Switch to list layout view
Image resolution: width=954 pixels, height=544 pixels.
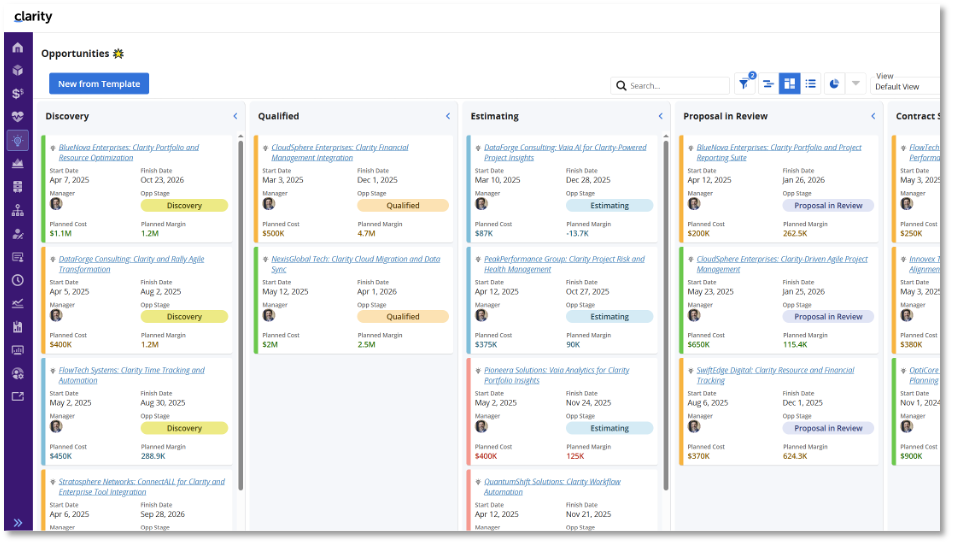(811, 84)
